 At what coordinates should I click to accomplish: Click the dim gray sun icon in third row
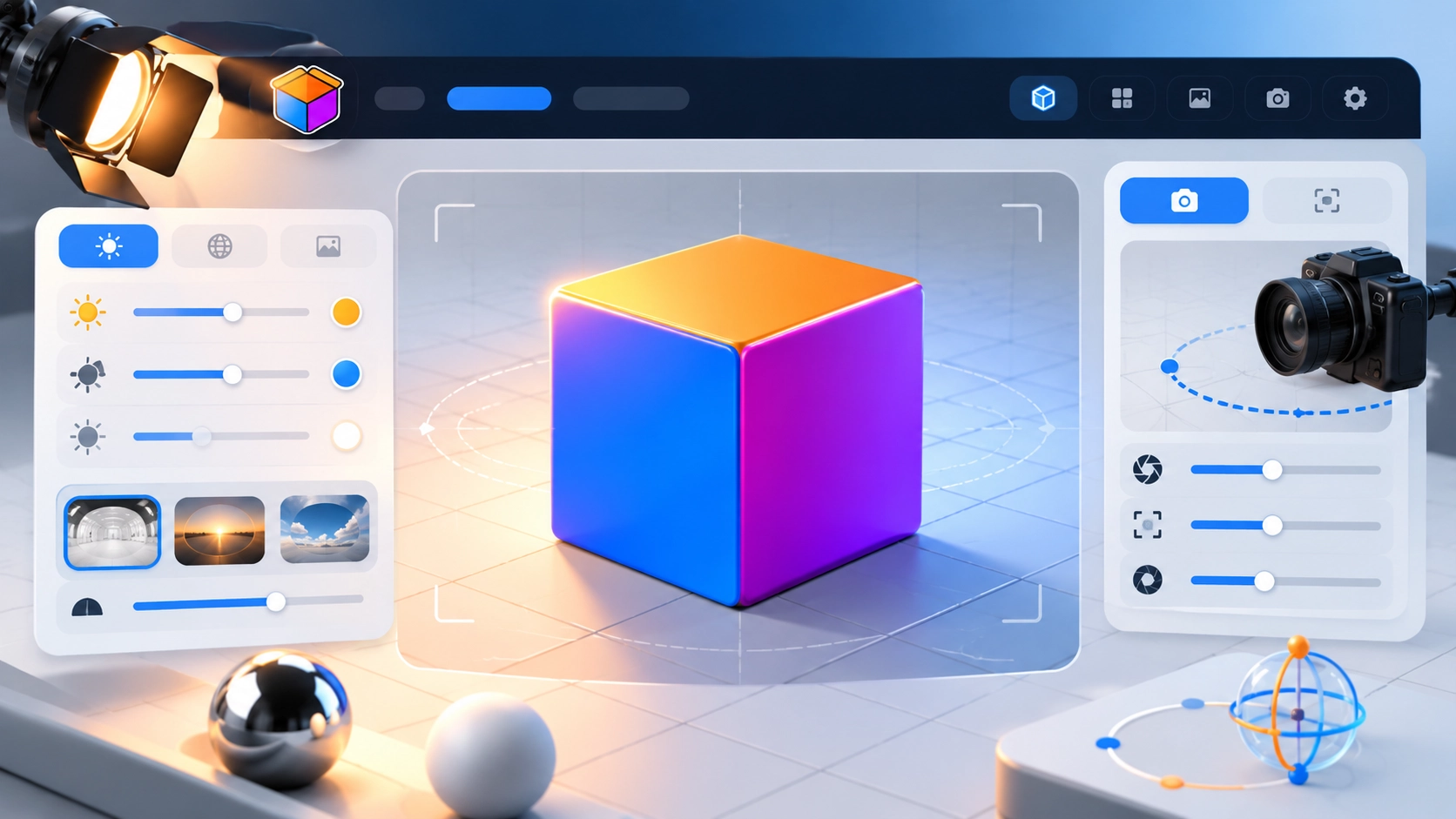click(x=88, y=436)
